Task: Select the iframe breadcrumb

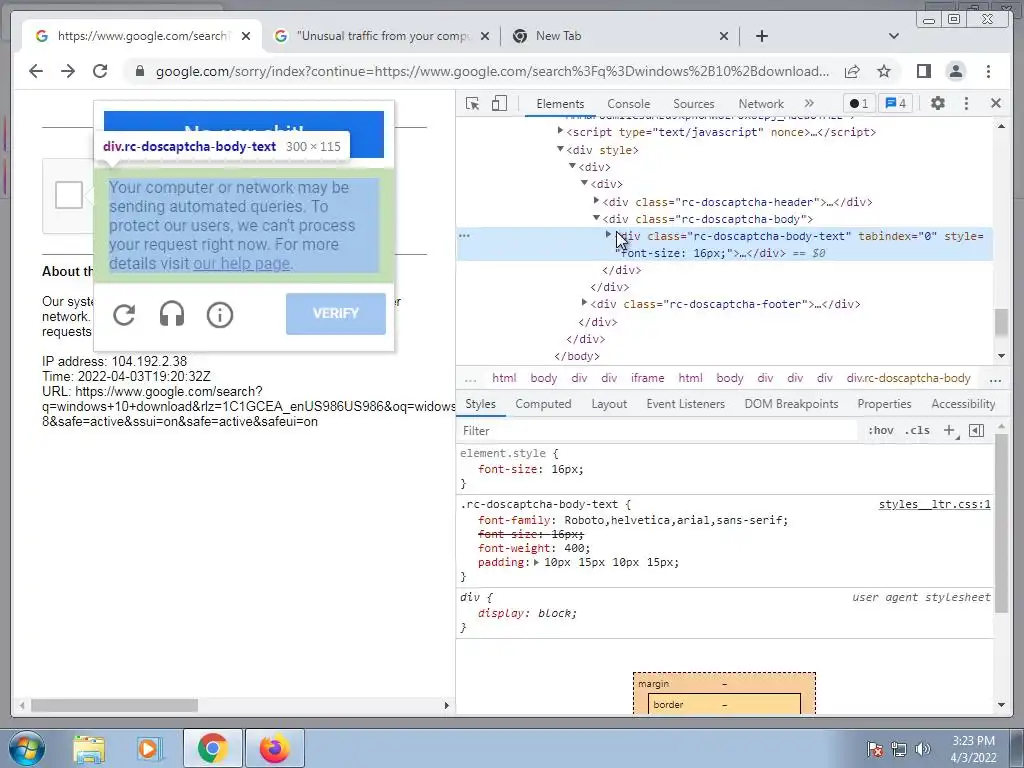Action: (x=647, y=378)
